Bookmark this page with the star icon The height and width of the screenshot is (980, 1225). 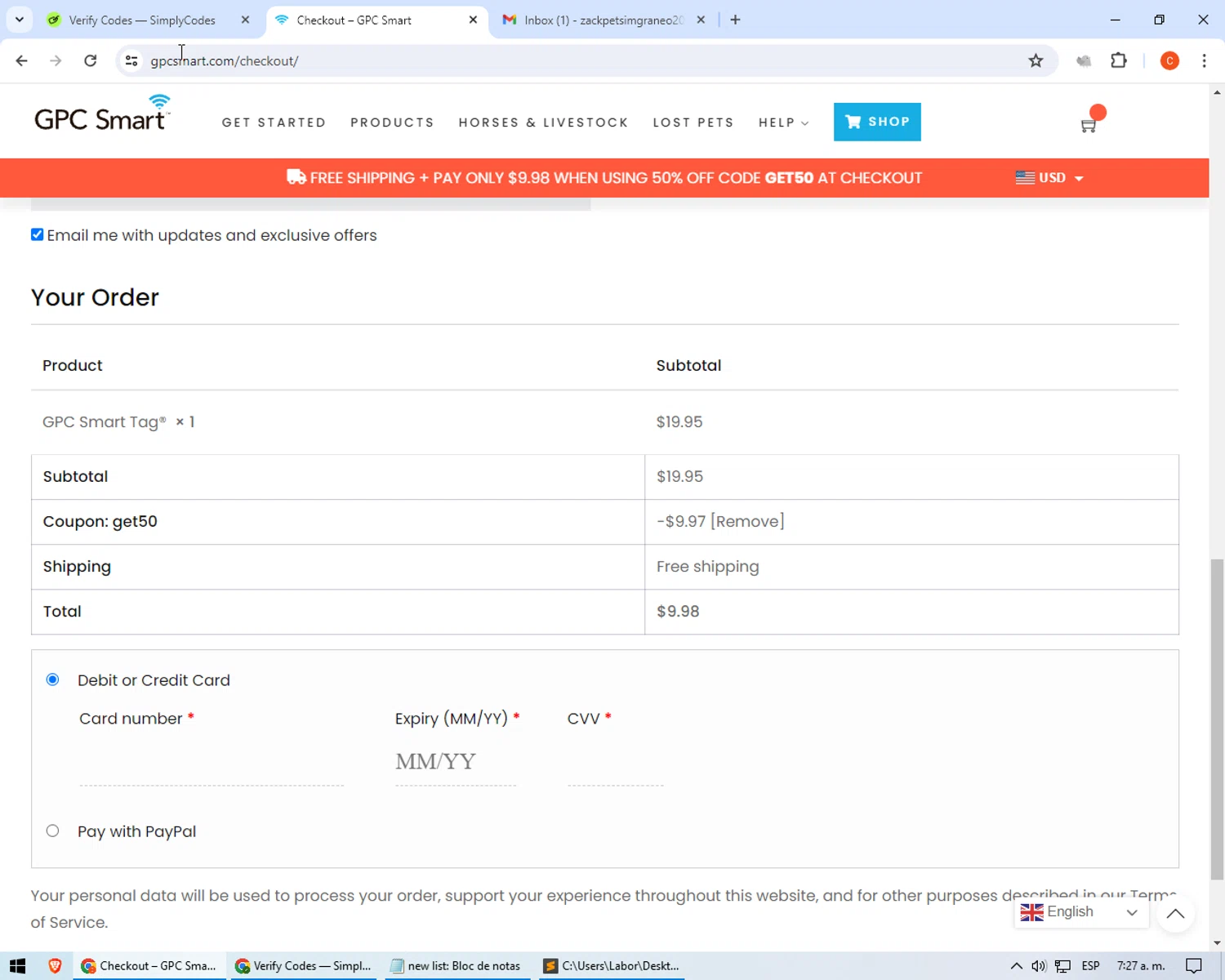(x=1036, y=60)
